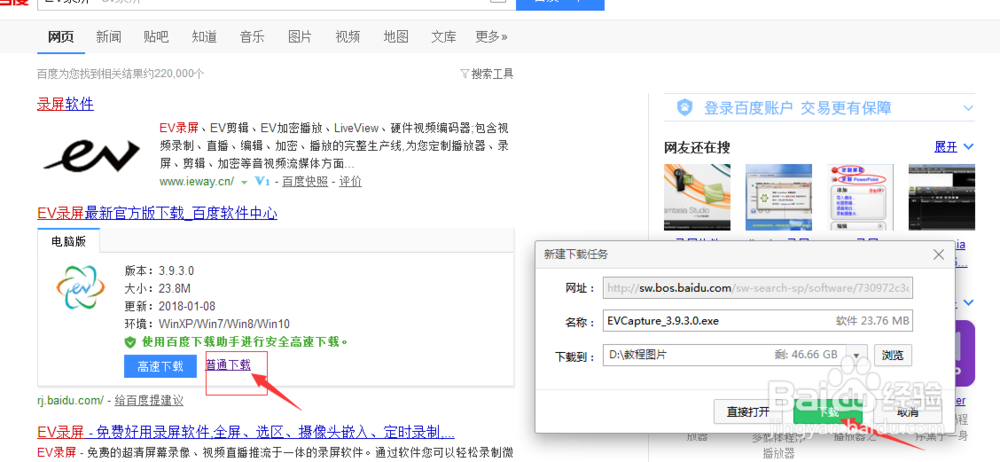The image size is (1000, 462).
Task: Expand the 登录百度账户 banner chevron
Action: tap(968, 107)
